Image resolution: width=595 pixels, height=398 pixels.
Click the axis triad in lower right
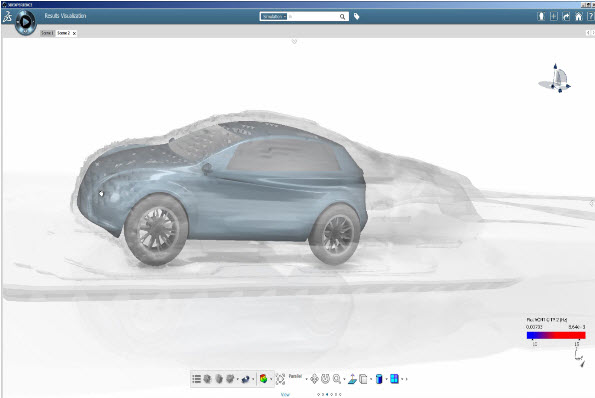(579, 358)
